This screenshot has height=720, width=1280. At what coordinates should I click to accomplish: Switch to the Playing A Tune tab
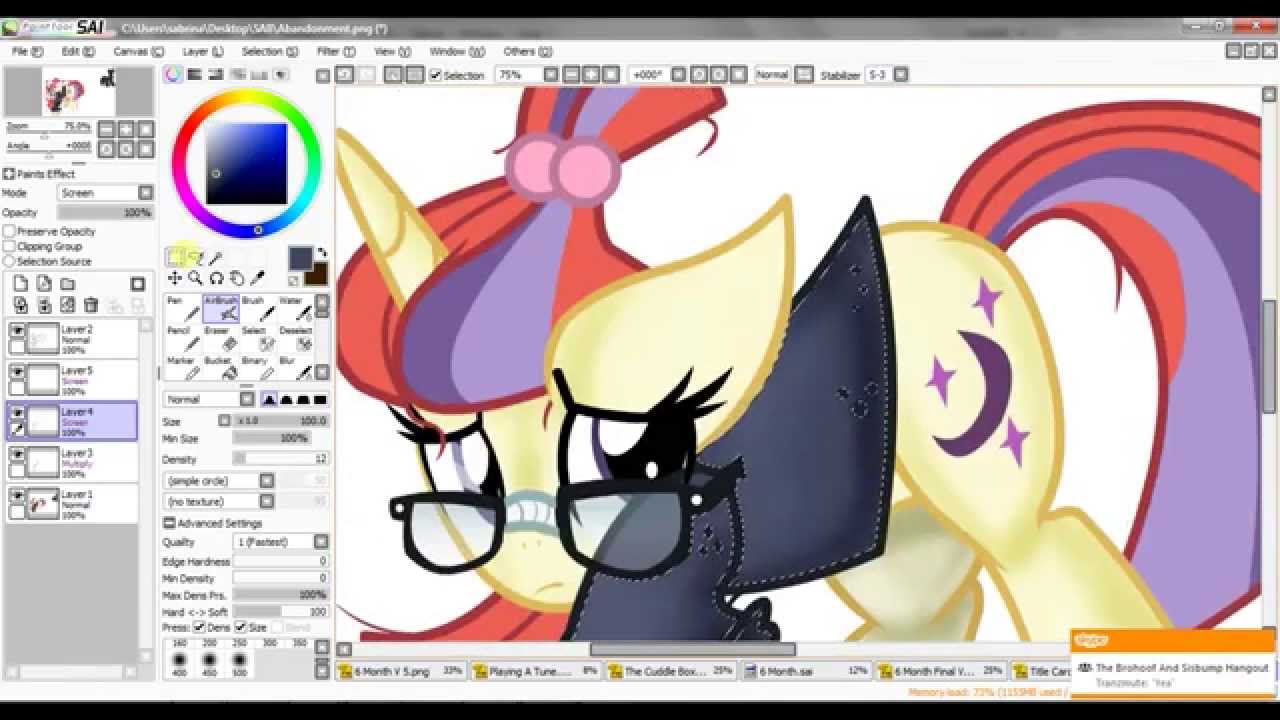536,671
